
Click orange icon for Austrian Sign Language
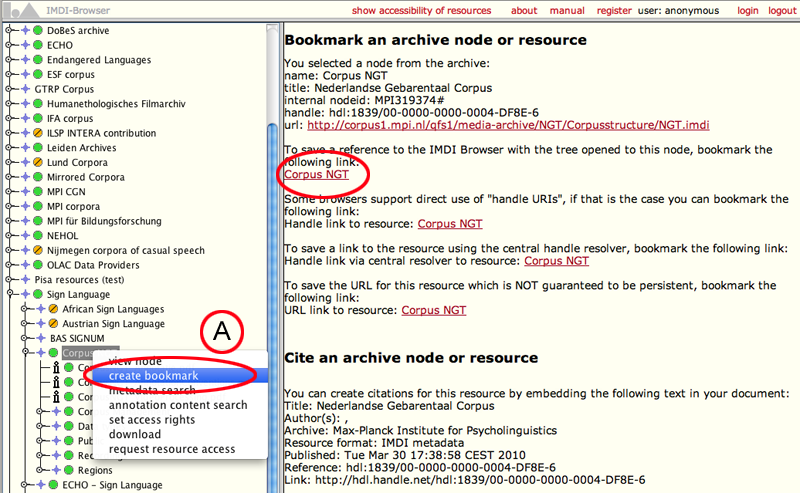click(53, 324)
